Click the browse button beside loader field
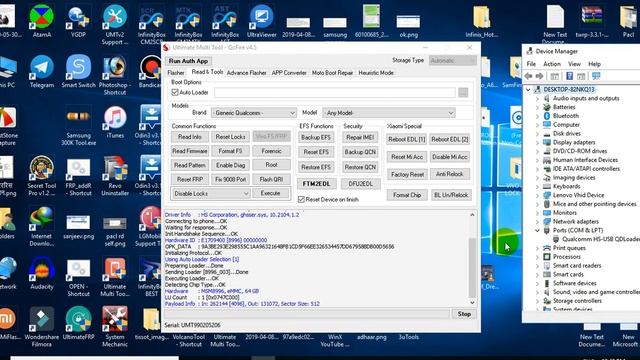This screenshot has height=360, width=640. click(x=463, y=93)
